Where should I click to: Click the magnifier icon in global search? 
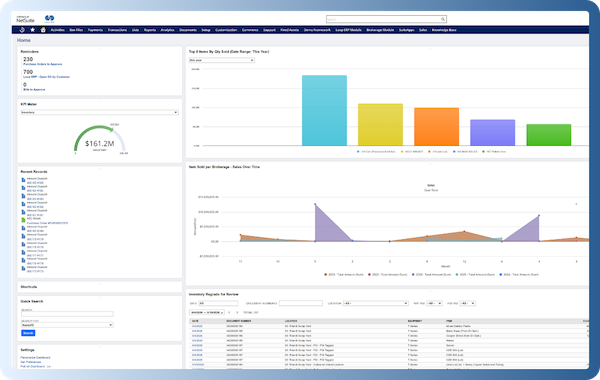[443, 19]
